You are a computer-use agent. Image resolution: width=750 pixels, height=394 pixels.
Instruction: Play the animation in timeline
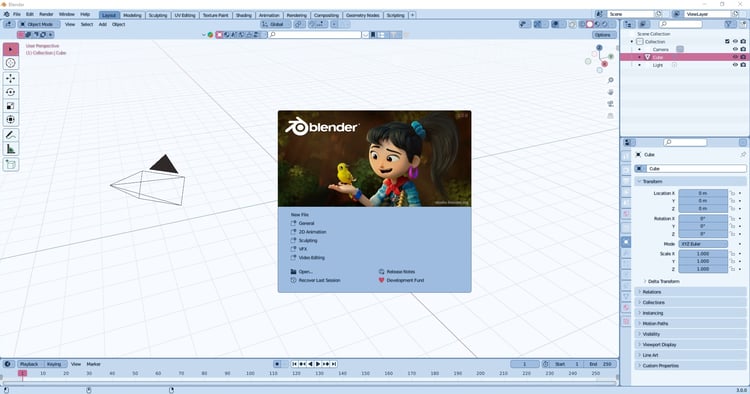(x=318, y=364)
